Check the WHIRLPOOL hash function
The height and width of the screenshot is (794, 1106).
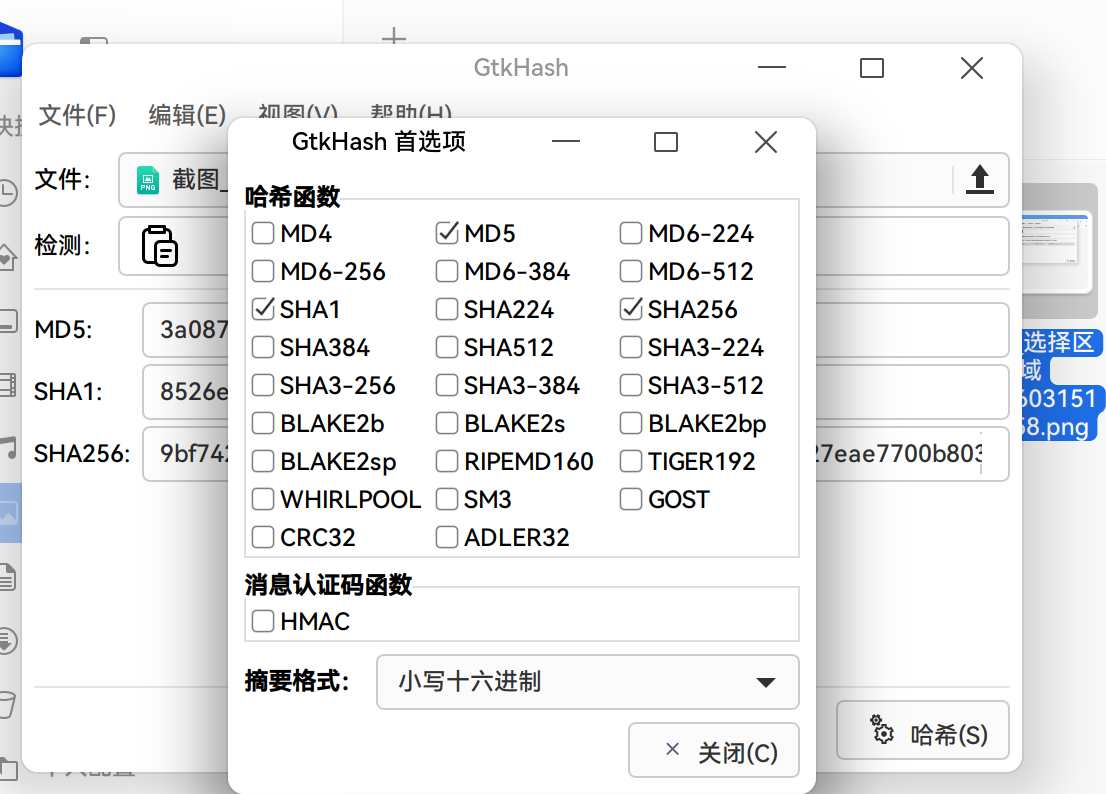[x=264, y=499]
